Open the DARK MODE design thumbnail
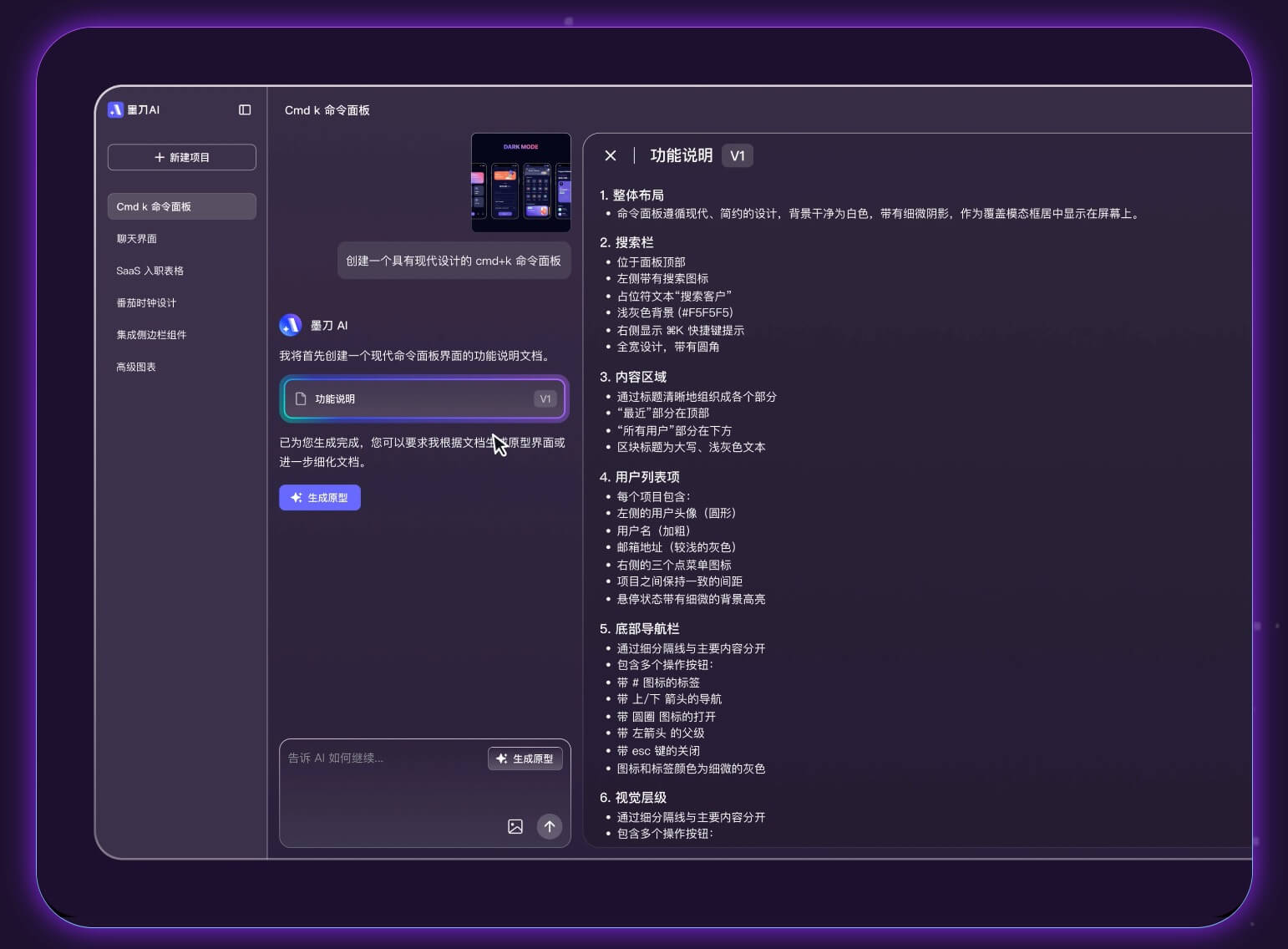 click(x=521, y=182)
